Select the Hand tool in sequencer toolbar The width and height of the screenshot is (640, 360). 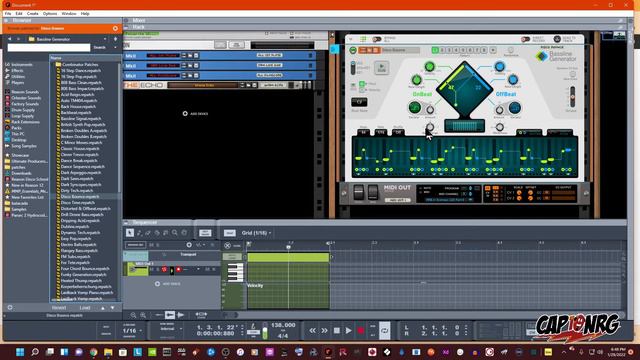(184, 233)
